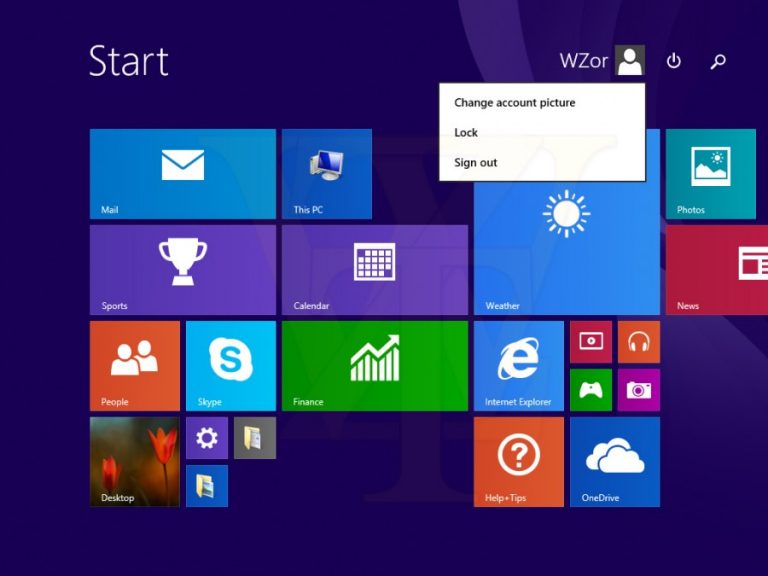This screenshot has height=576, width=768.
Task: Open the Desktop tulips tile
Action: (135, 462)
